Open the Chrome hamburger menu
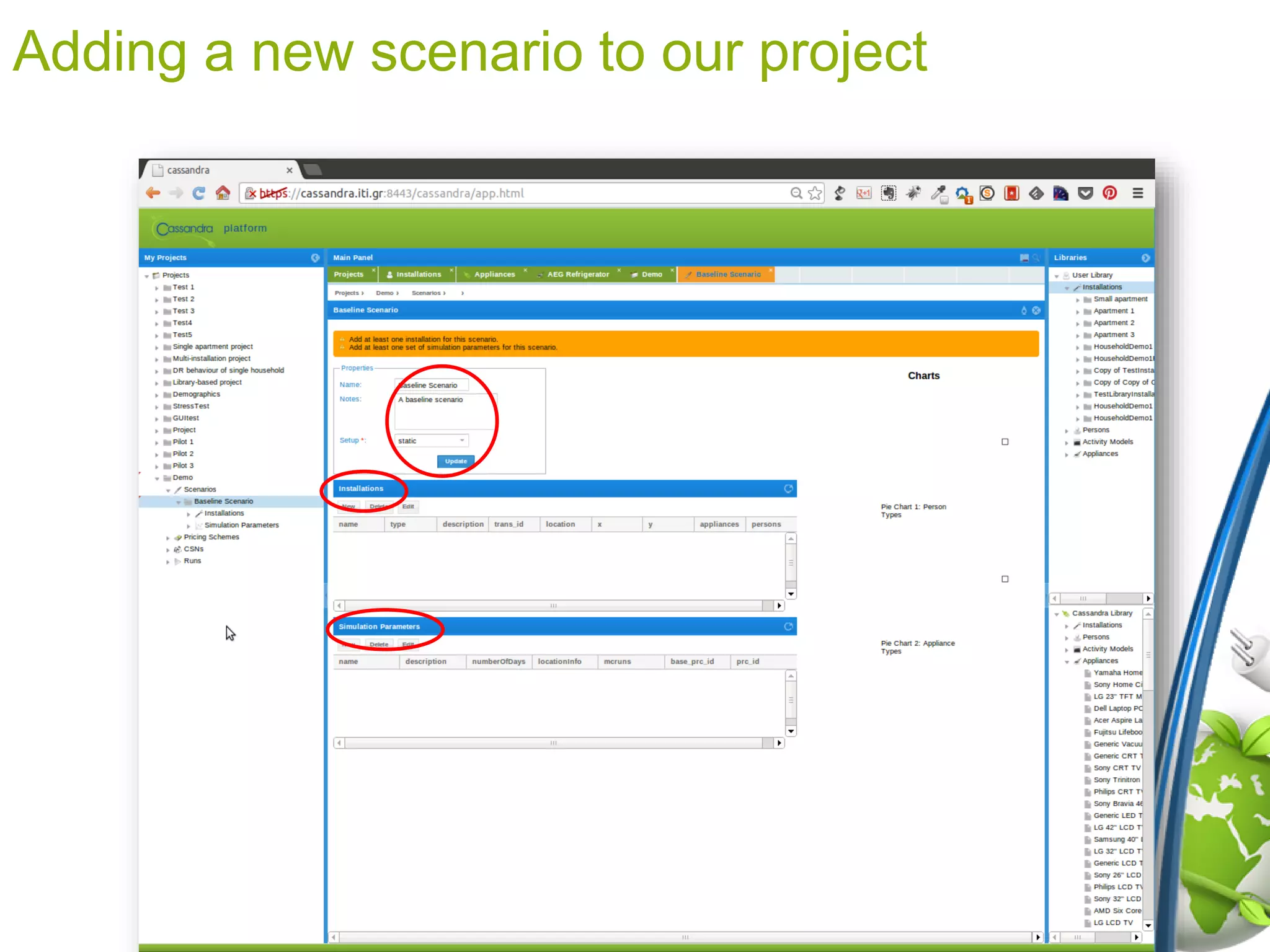This screenshot has height=952, width=1270. tap(1138, 193)
